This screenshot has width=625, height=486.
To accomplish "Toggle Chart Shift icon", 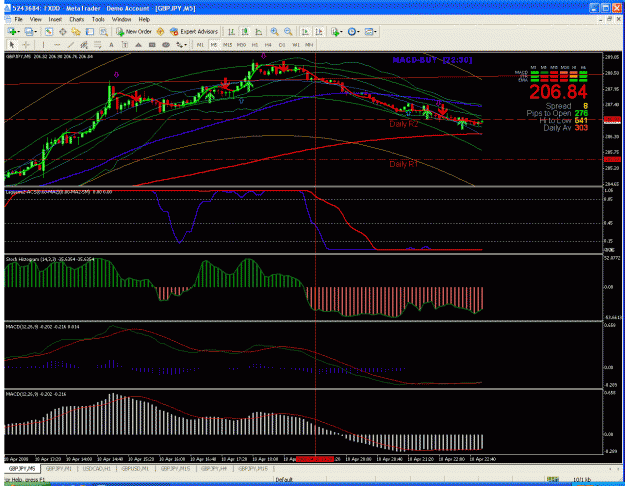I will tap(319, 31).
